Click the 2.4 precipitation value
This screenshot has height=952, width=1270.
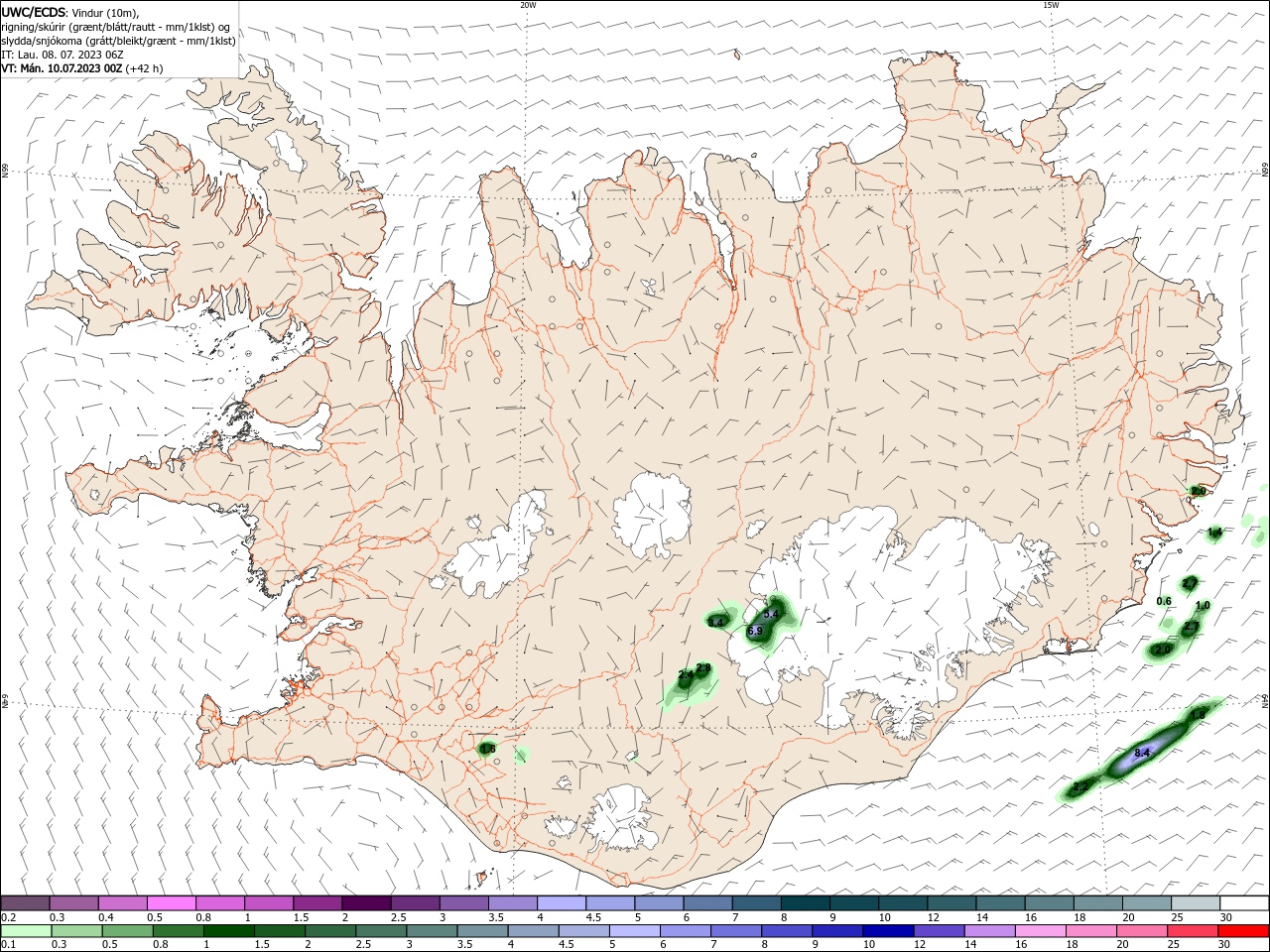(686, 674)
